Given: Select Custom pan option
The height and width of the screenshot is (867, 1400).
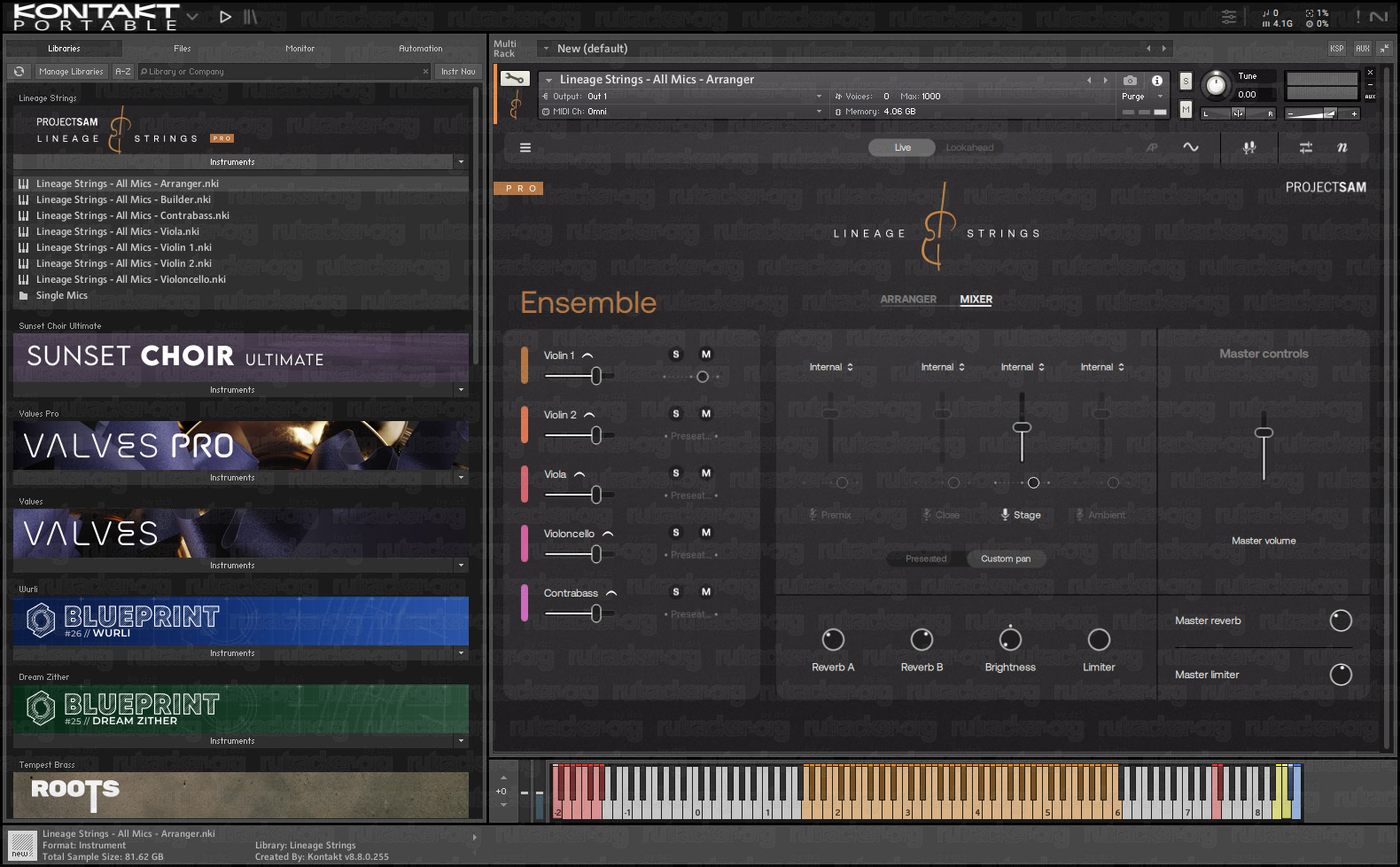Looking at the screenshot, I should coord(1006,558).
